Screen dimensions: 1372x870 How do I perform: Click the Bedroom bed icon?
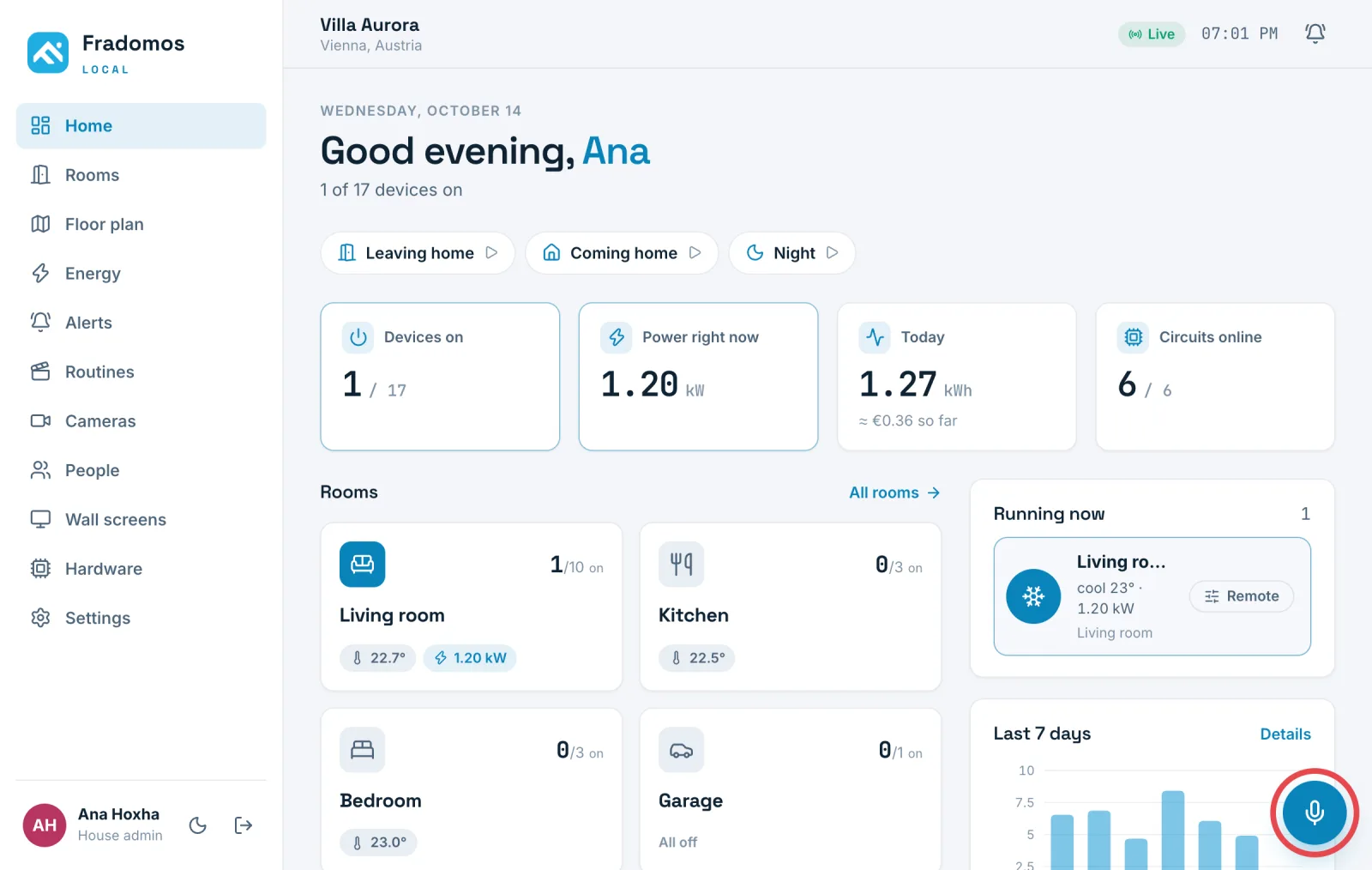point(363,750)
